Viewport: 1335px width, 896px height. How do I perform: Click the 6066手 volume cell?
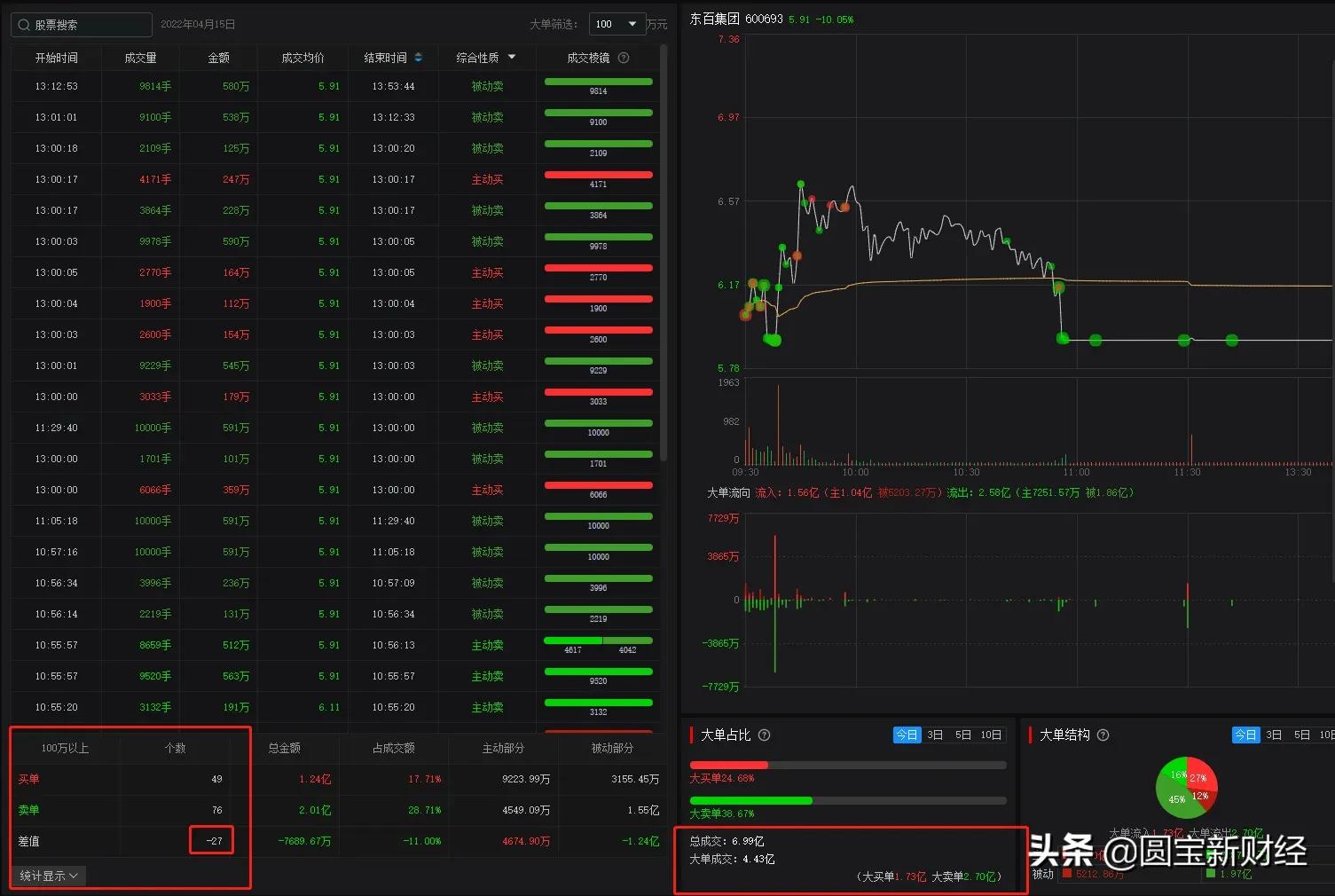point(155,490)
